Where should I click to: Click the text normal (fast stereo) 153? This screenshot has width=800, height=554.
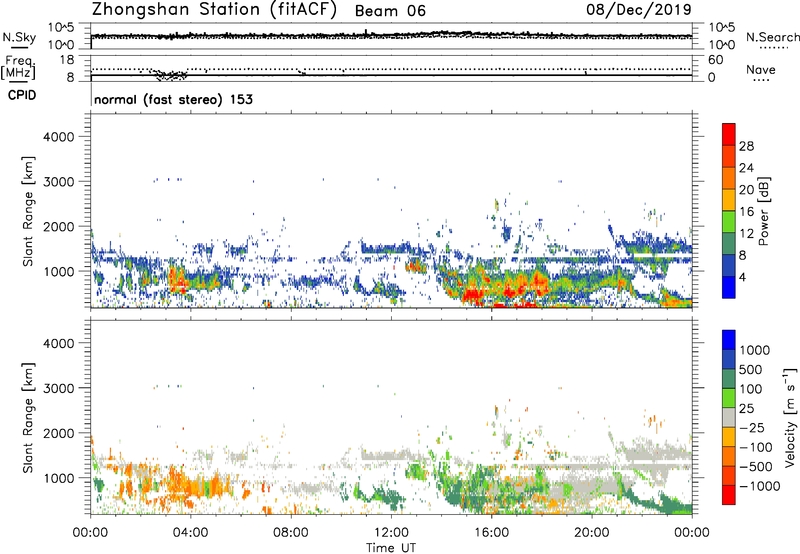tap(173, 99)
